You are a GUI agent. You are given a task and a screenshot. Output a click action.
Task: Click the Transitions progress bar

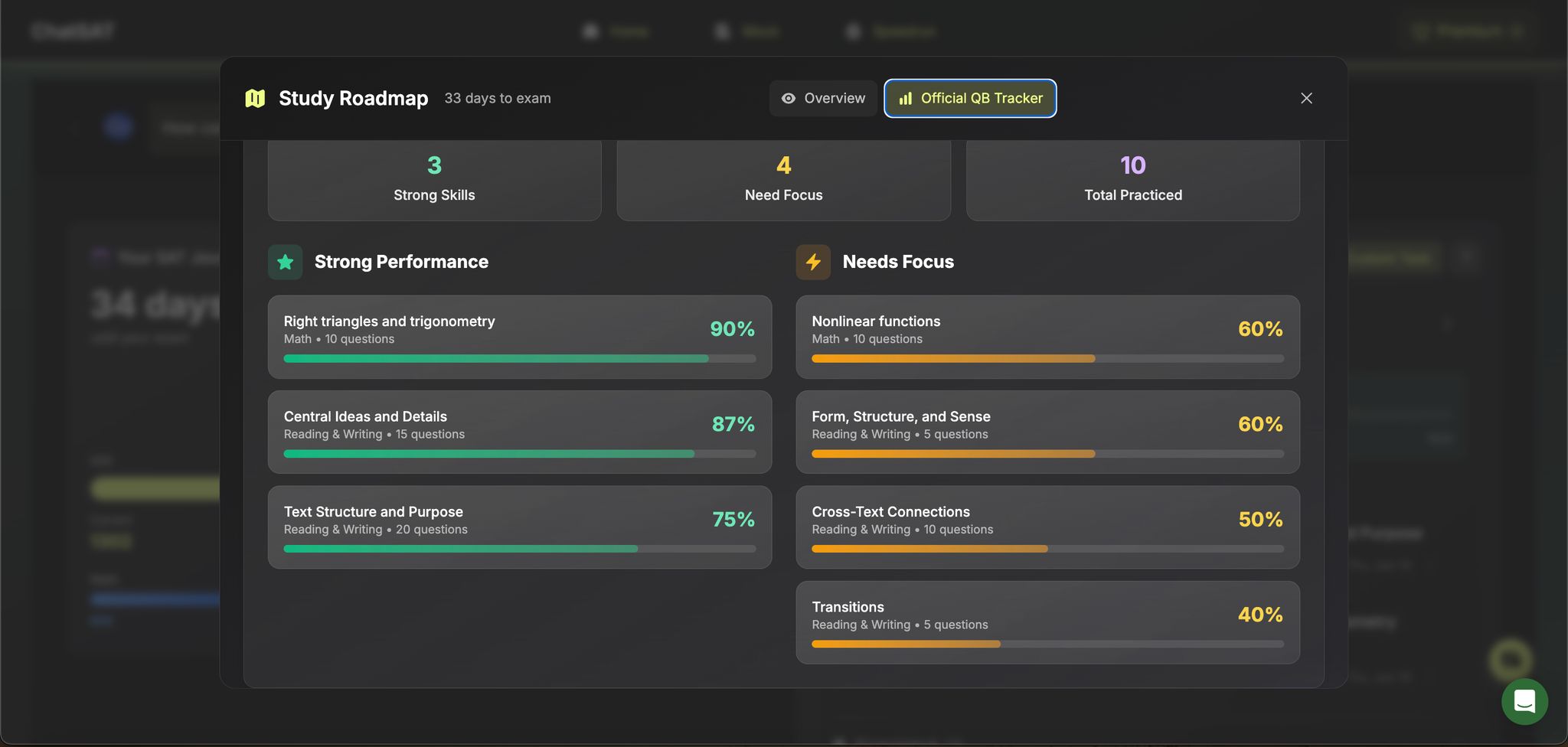click(1047, 644)
